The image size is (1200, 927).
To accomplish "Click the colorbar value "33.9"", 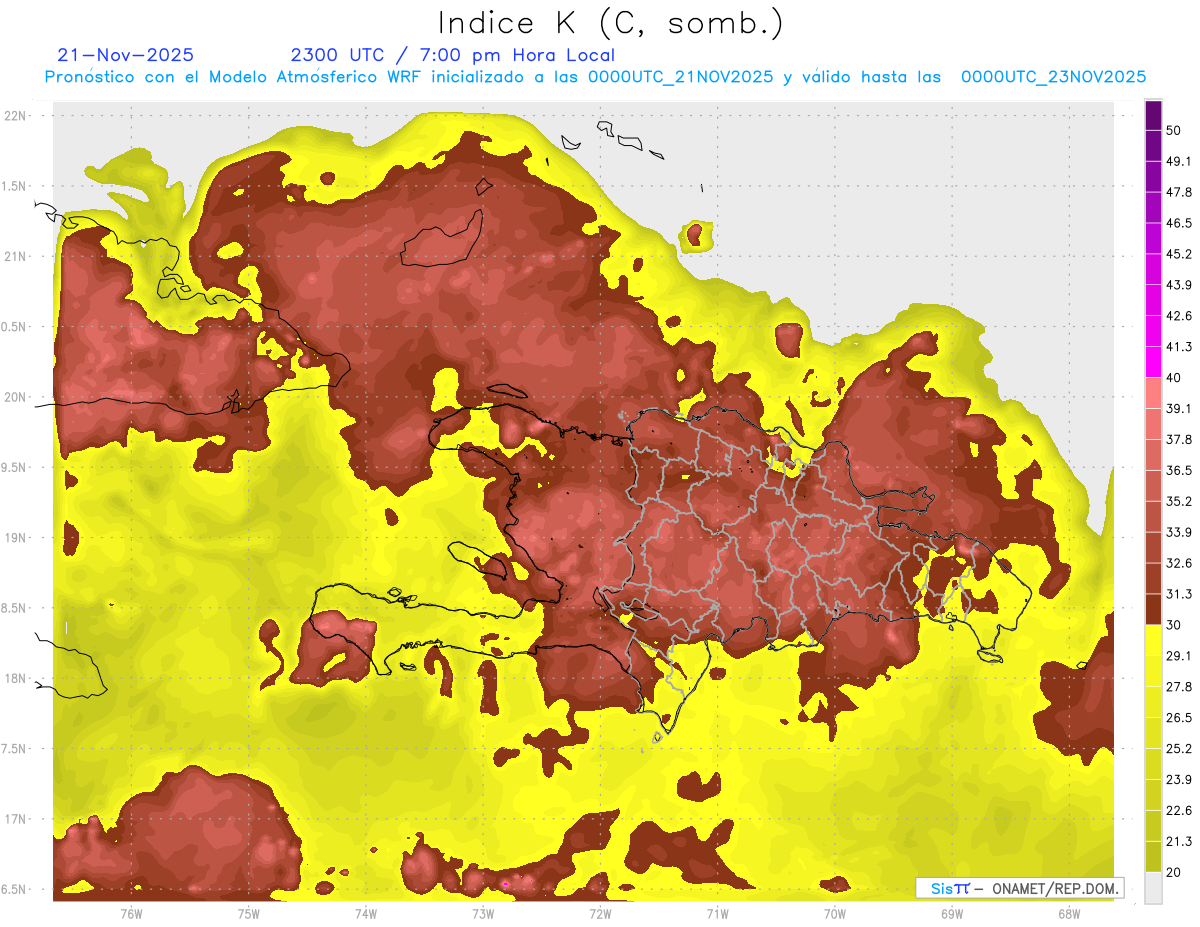I will pos(1179,532).
